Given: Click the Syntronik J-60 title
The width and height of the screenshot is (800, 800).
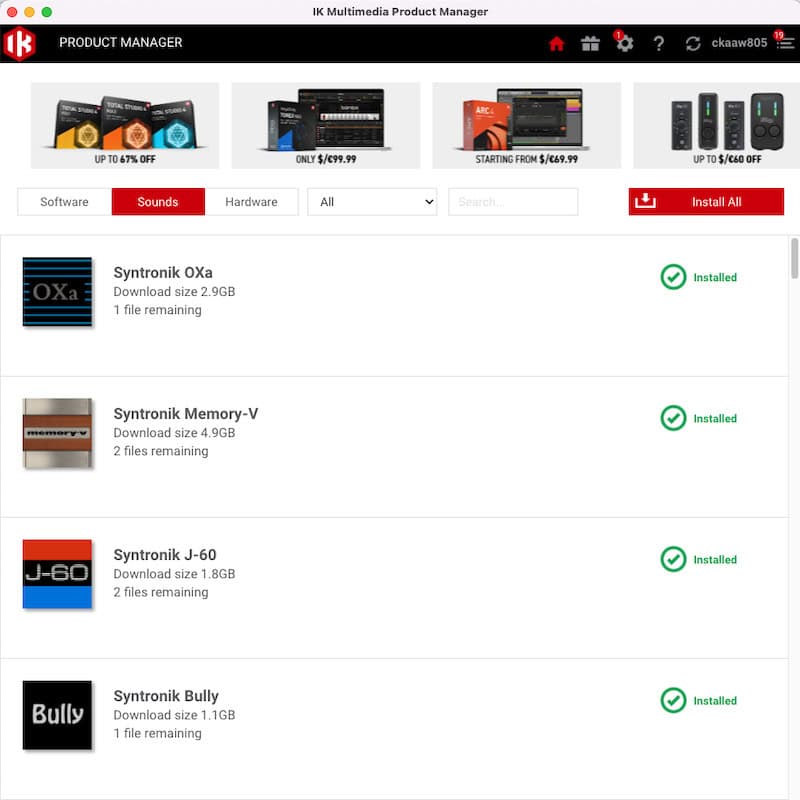Looking at the screenshot, I should 165,555.
